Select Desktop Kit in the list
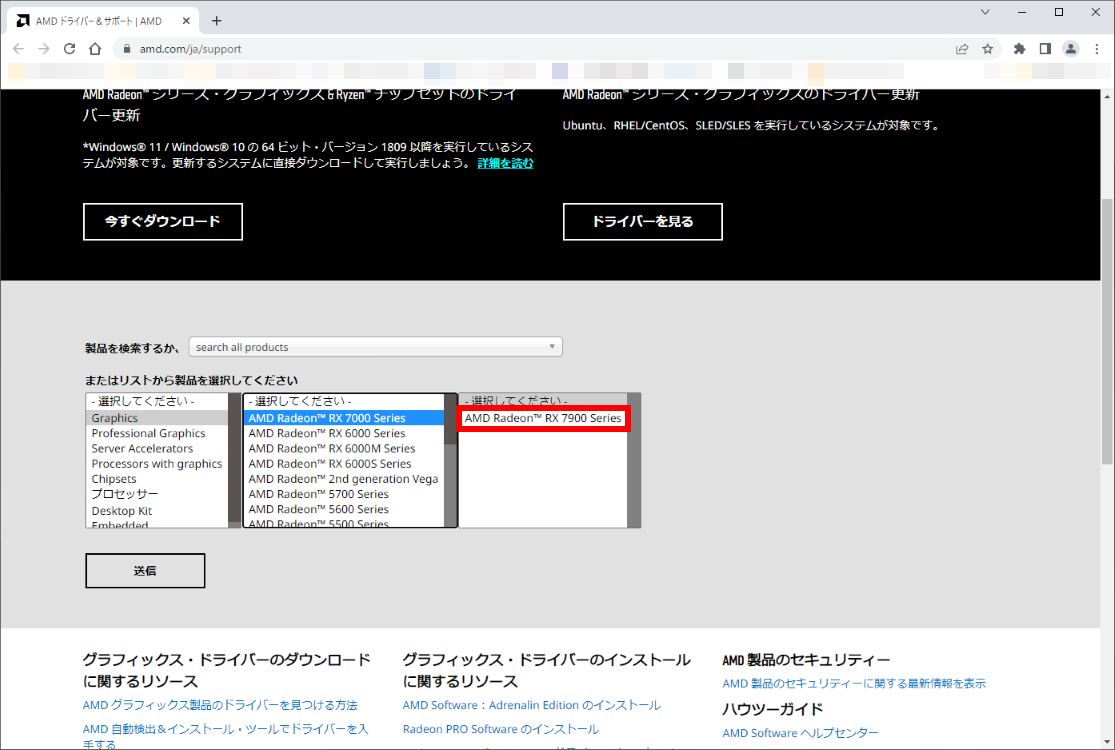The width and height of the screenshot is (1115, 750). 157,510
